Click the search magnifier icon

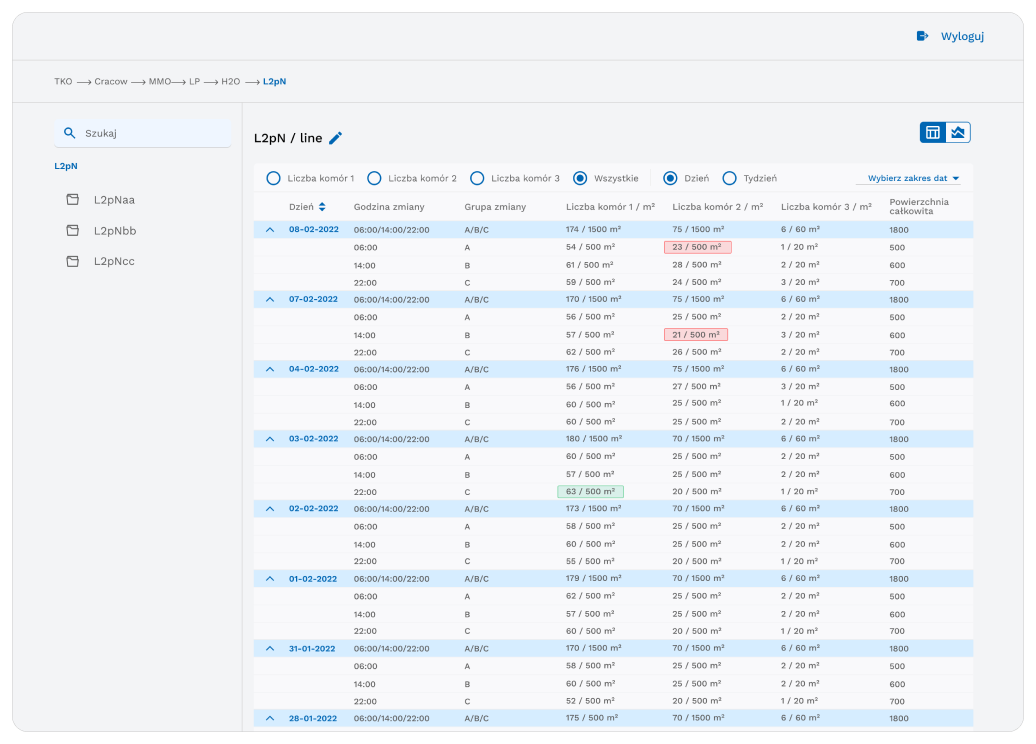click(70, 132)
